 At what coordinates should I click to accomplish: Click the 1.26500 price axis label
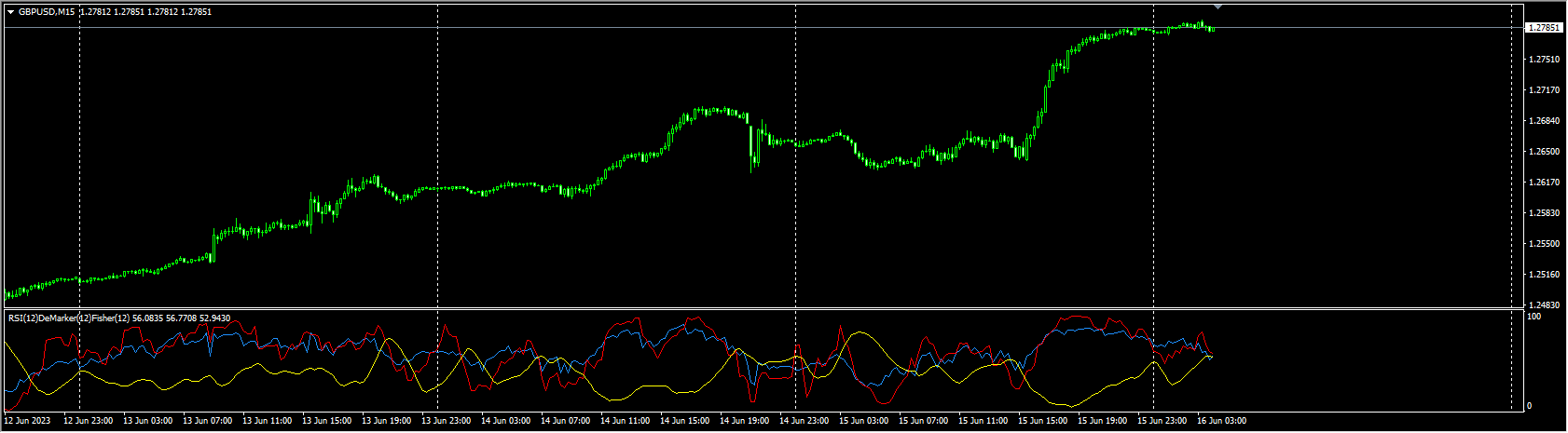1543,152
